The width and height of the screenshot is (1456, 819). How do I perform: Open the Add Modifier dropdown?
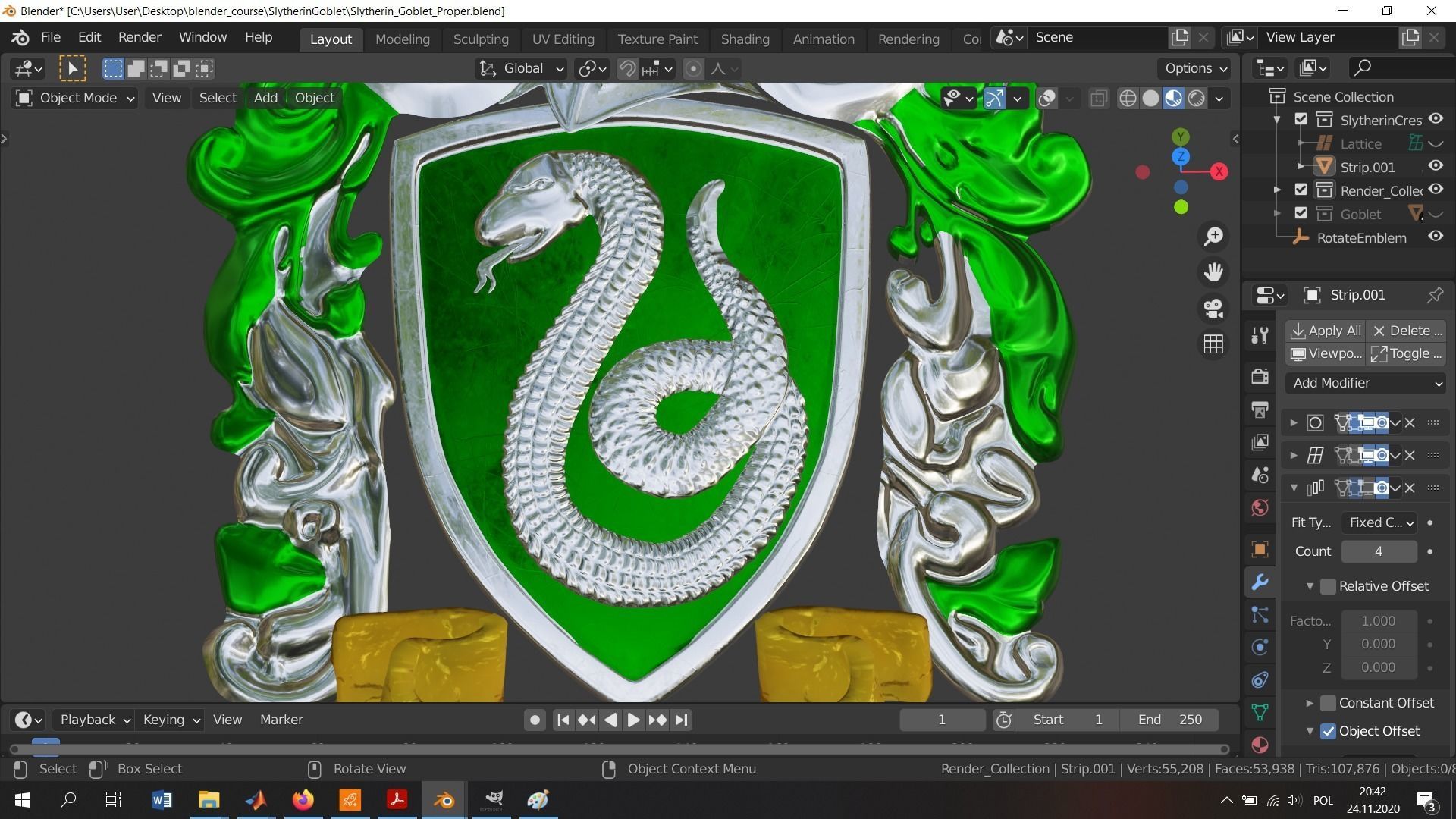click(1365, 383)
